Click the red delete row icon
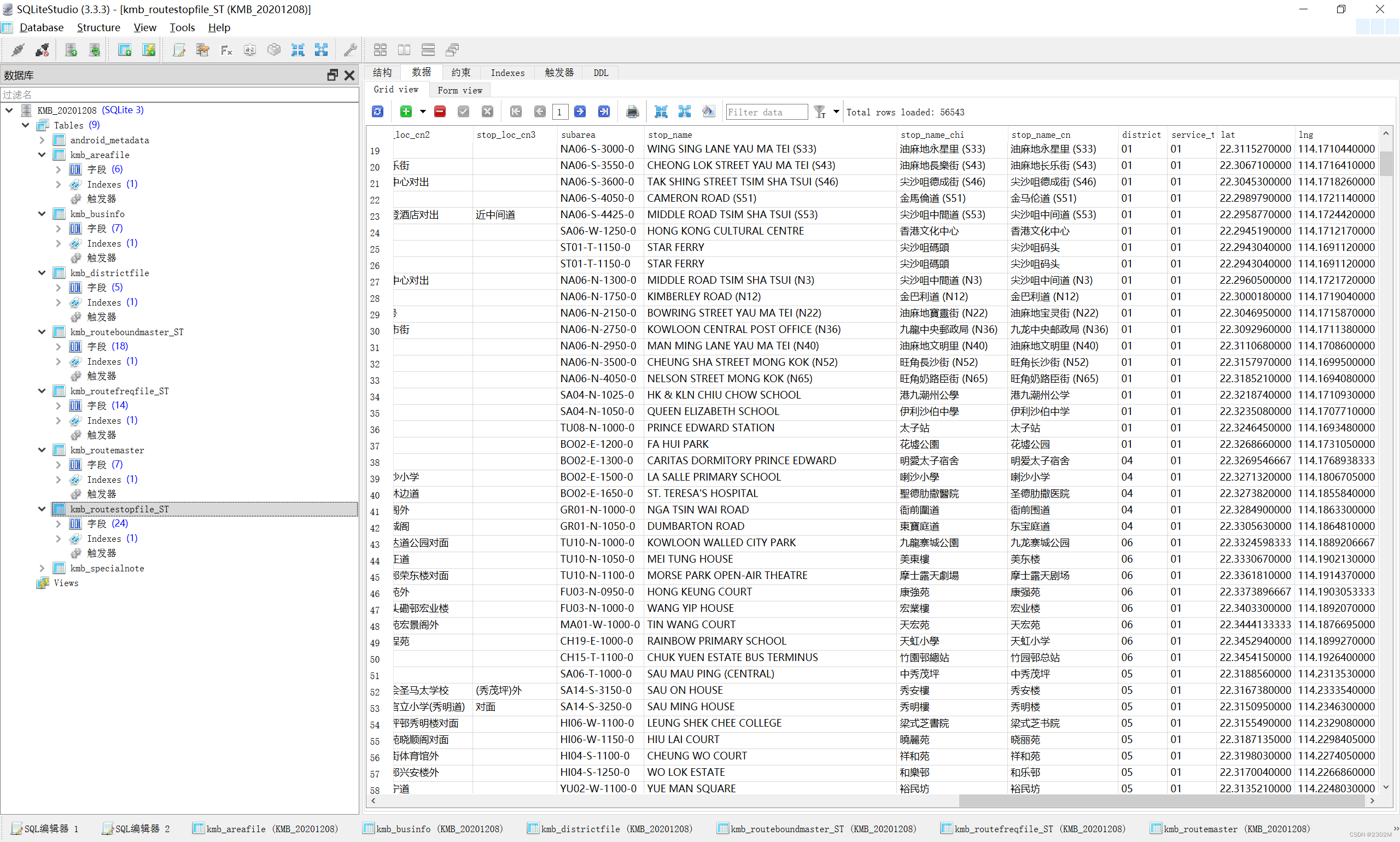The width and height of the screenshot is (1400, 842). [x=440, y=112]
